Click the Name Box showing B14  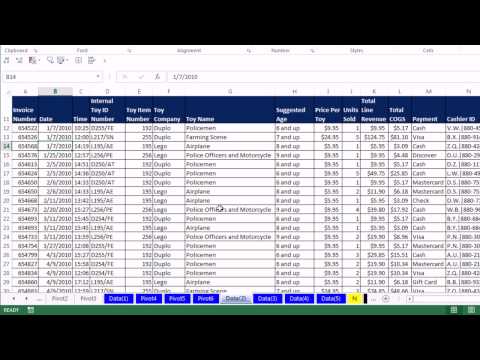[x=49, y=77]
